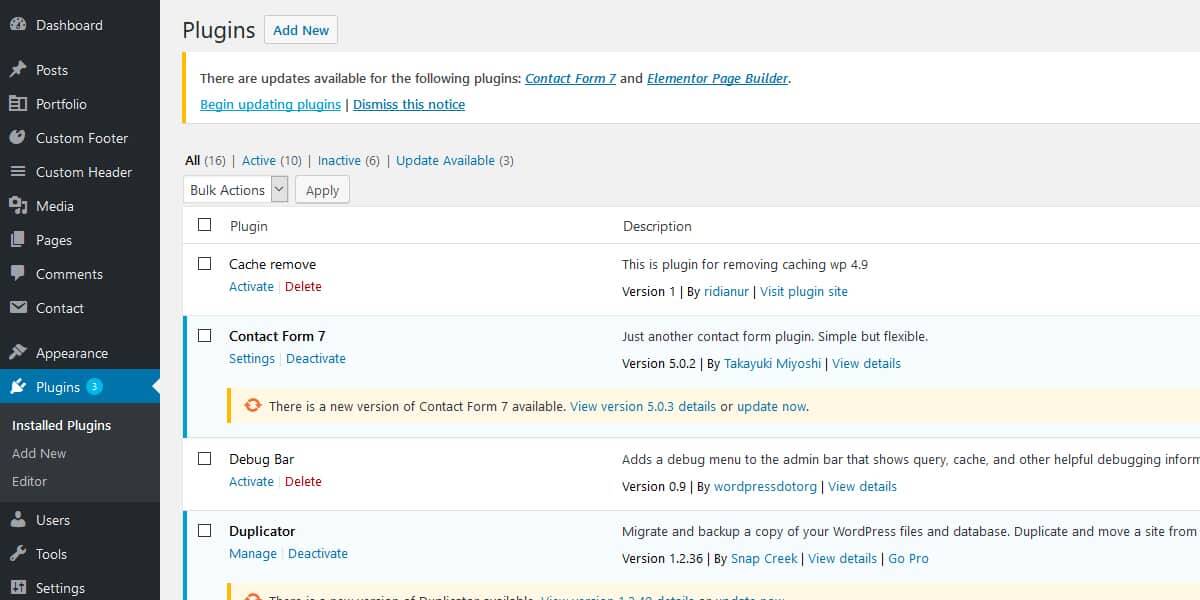Open the Add New submenu item
The width and height of the screenshot is (1200, 600).
(39, 453)
